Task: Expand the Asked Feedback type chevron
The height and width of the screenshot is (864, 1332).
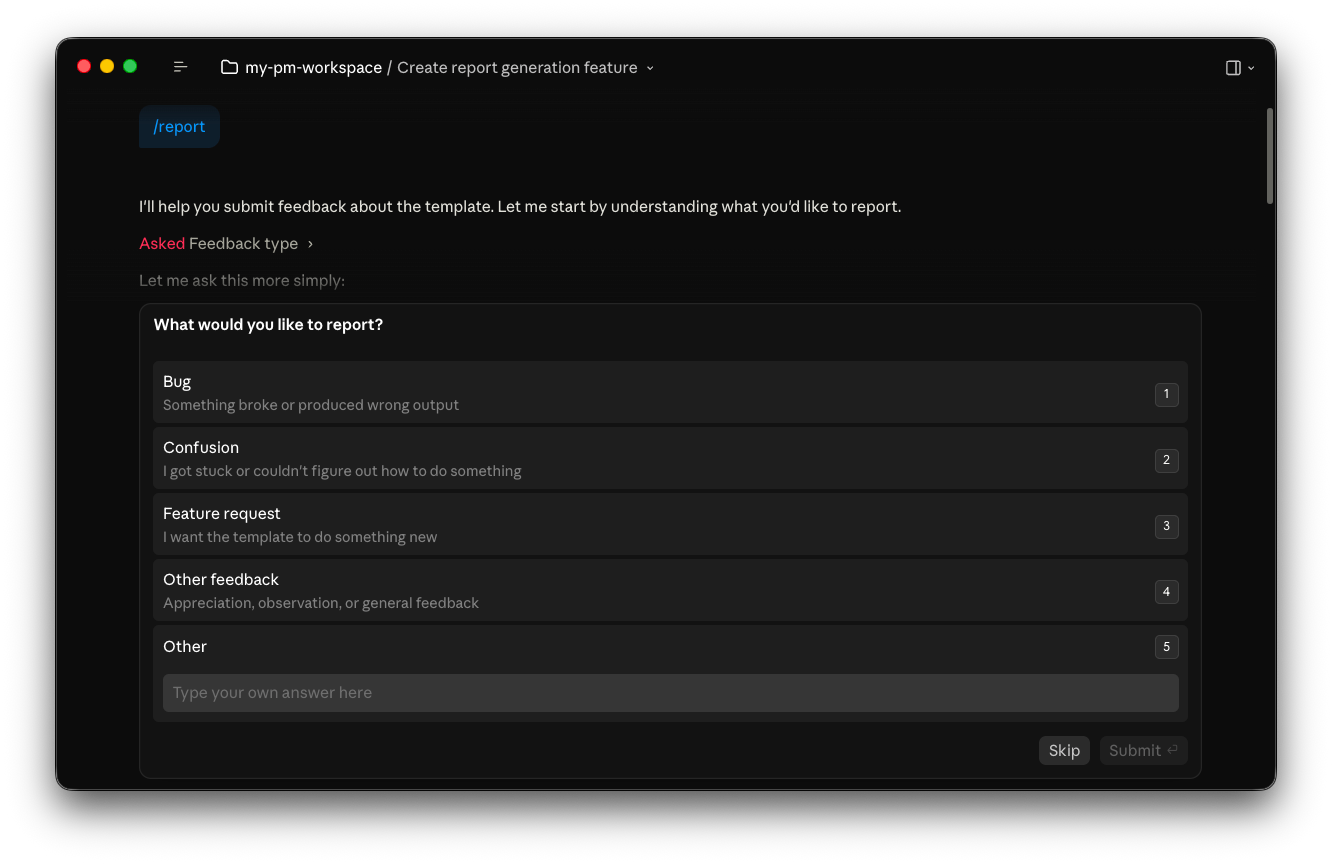Action: 310,244
